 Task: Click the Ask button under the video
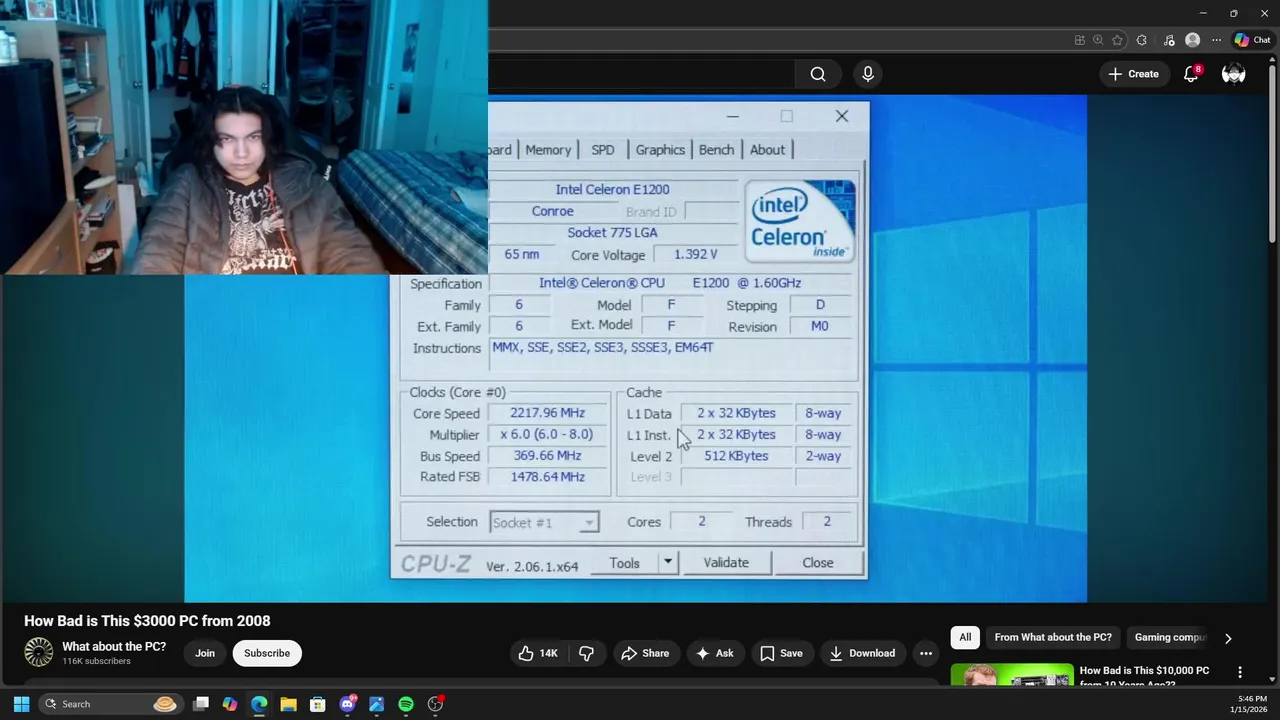pyautogui.click(x=715, y=653)
